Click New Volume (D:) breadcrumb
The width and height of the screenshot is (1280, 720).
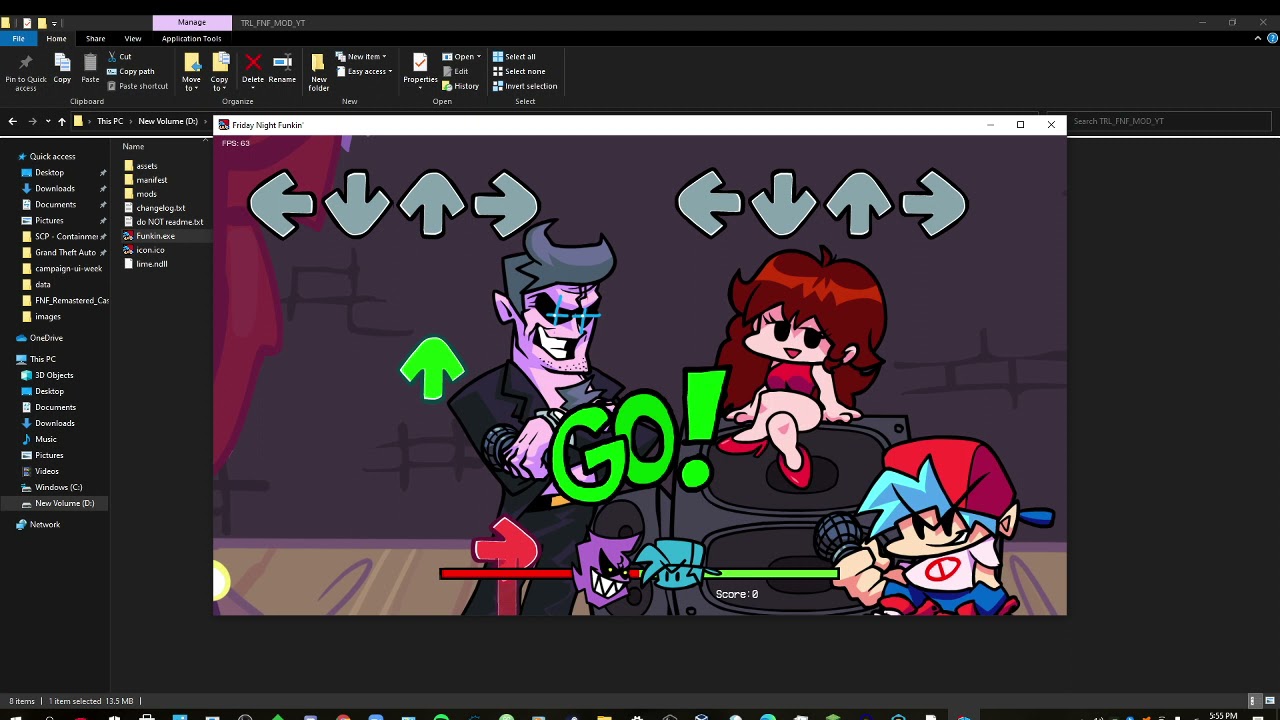168,121
